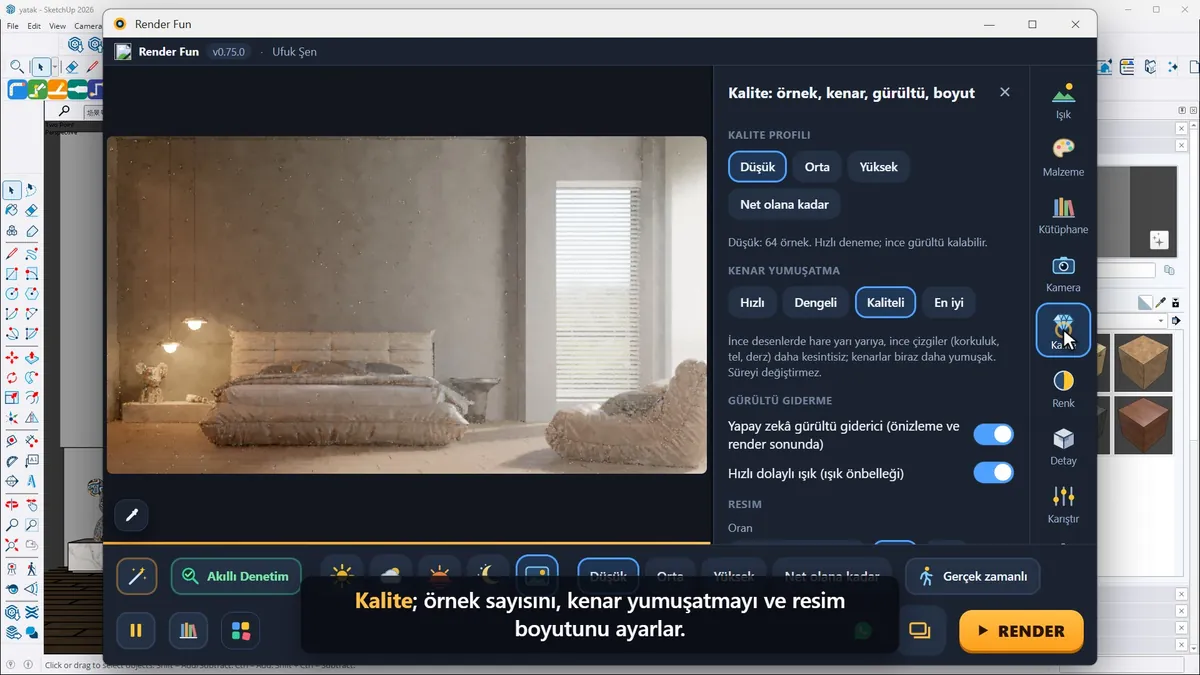Open the Detay panel
This screenshot has width=1200, height=675.
click(x=1063, y=447)
